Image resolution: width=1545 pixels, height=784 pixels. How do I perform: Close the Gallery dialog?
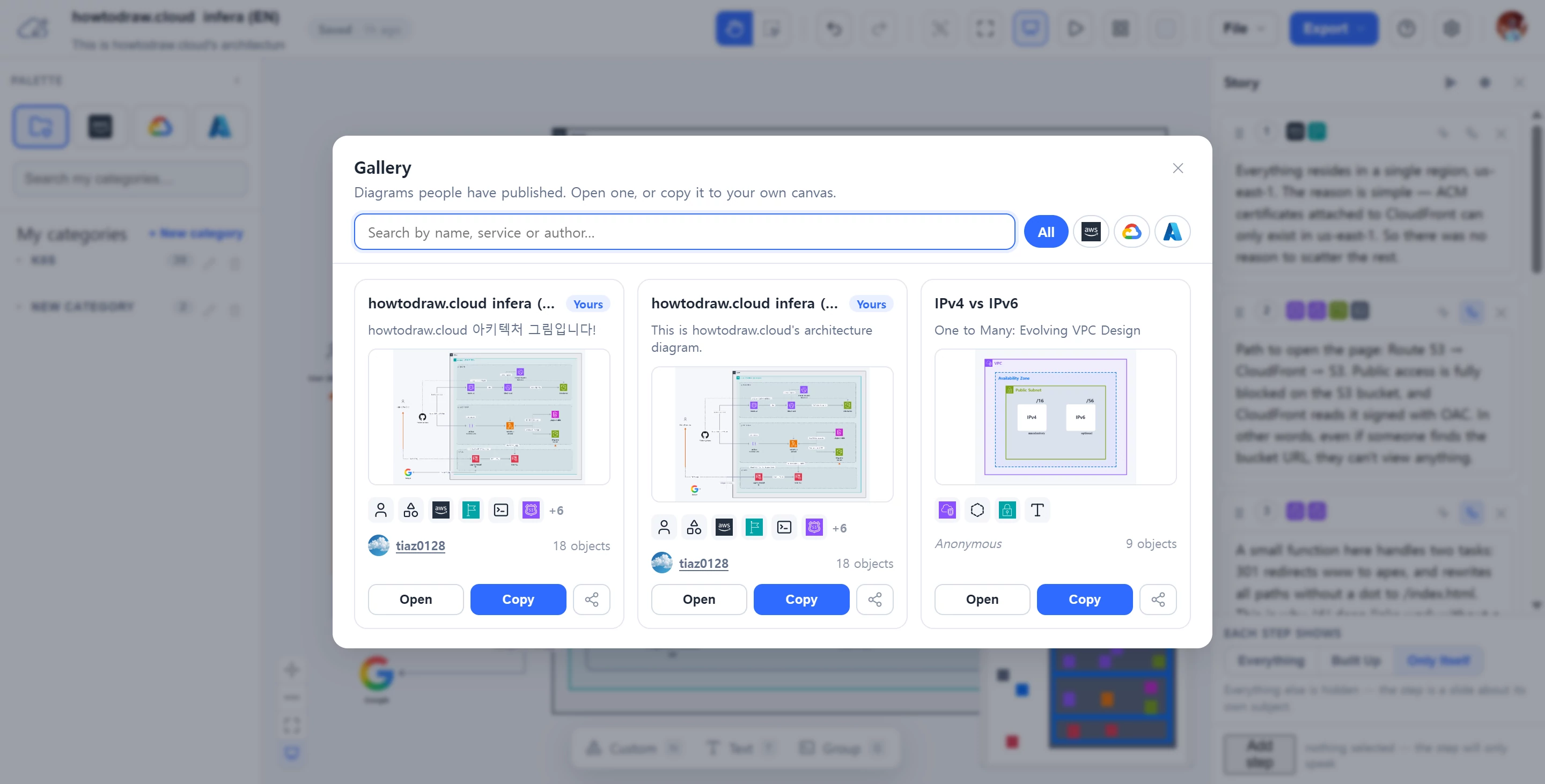tap(1178, 168)
